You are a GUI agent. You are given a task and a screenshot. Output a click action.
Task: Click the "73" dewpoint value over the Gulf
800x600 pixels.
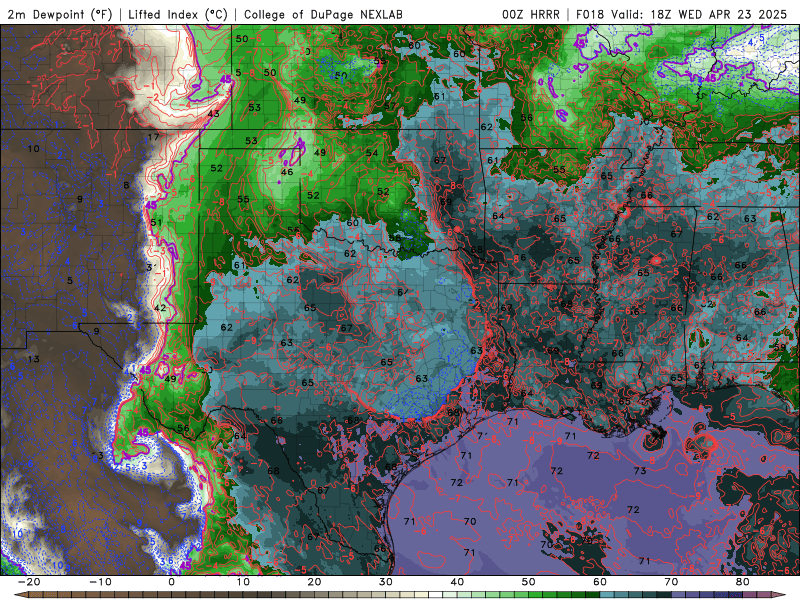point(640,470)
